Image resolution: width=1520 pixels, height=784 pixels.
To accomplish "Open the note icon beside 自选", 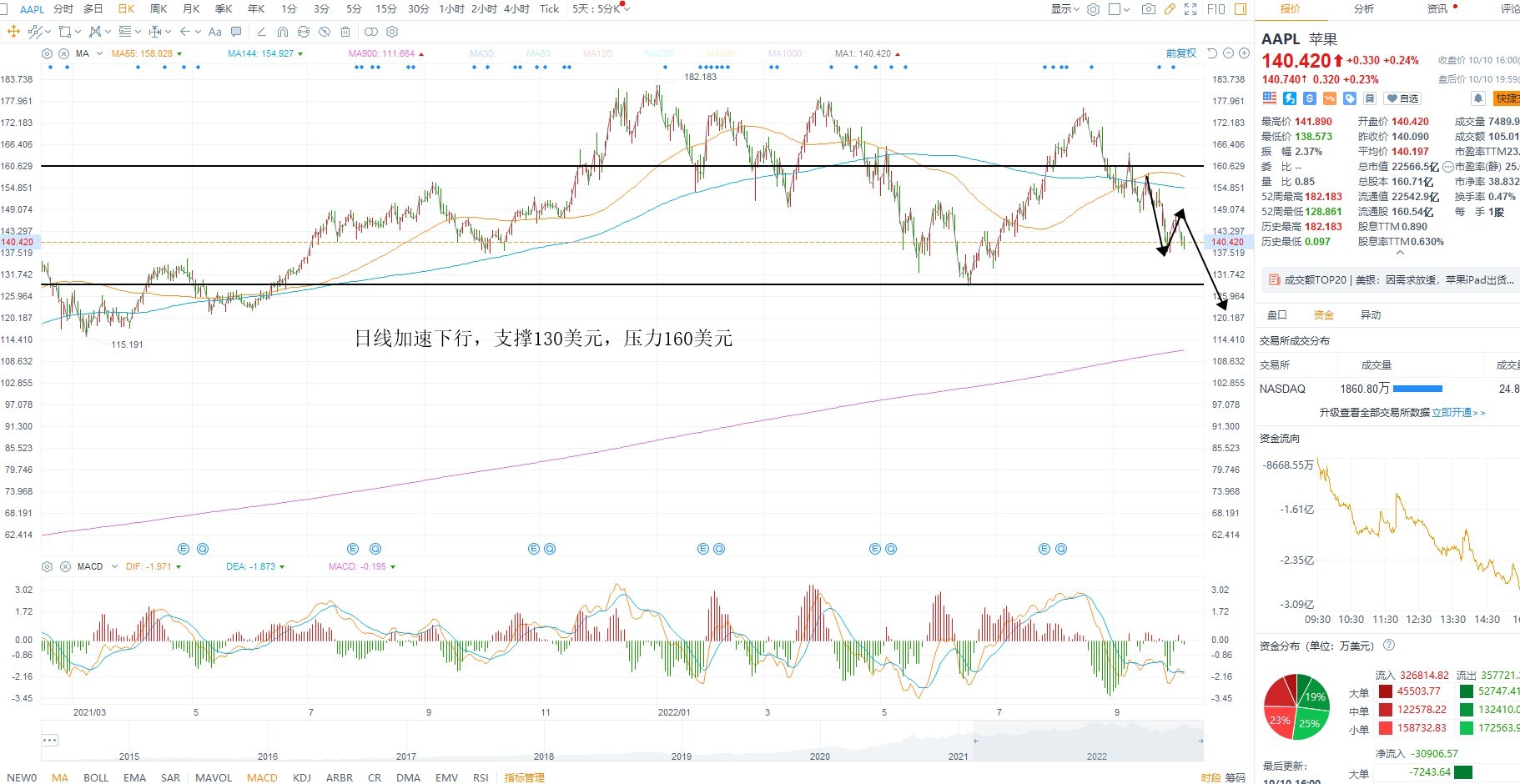I will [1370, 98].
